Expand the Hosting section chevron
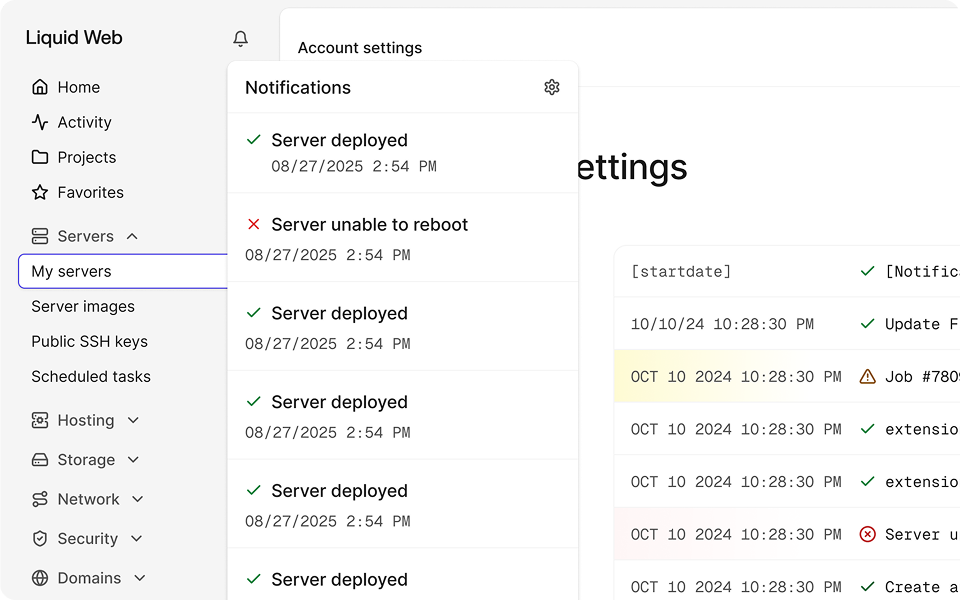 click(x=133, y=420)
